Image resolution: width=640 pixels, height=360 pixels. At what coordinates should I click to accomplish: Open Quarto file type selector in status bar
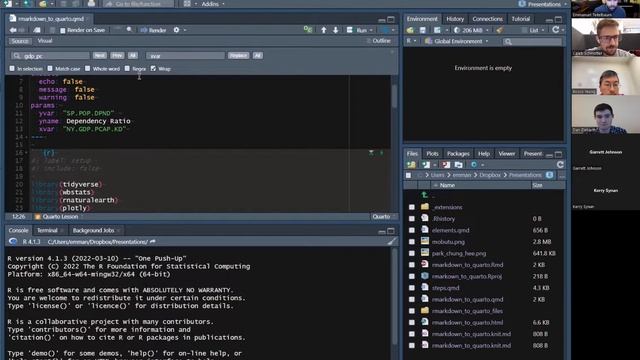(384, 216)
